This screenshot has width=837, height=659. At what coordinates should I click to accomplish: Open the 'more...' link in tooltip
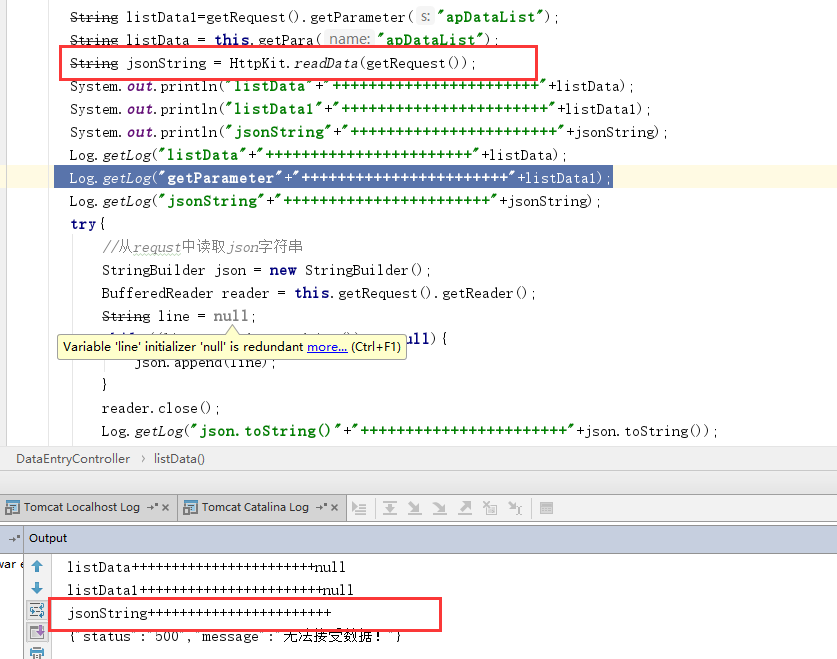327,347
